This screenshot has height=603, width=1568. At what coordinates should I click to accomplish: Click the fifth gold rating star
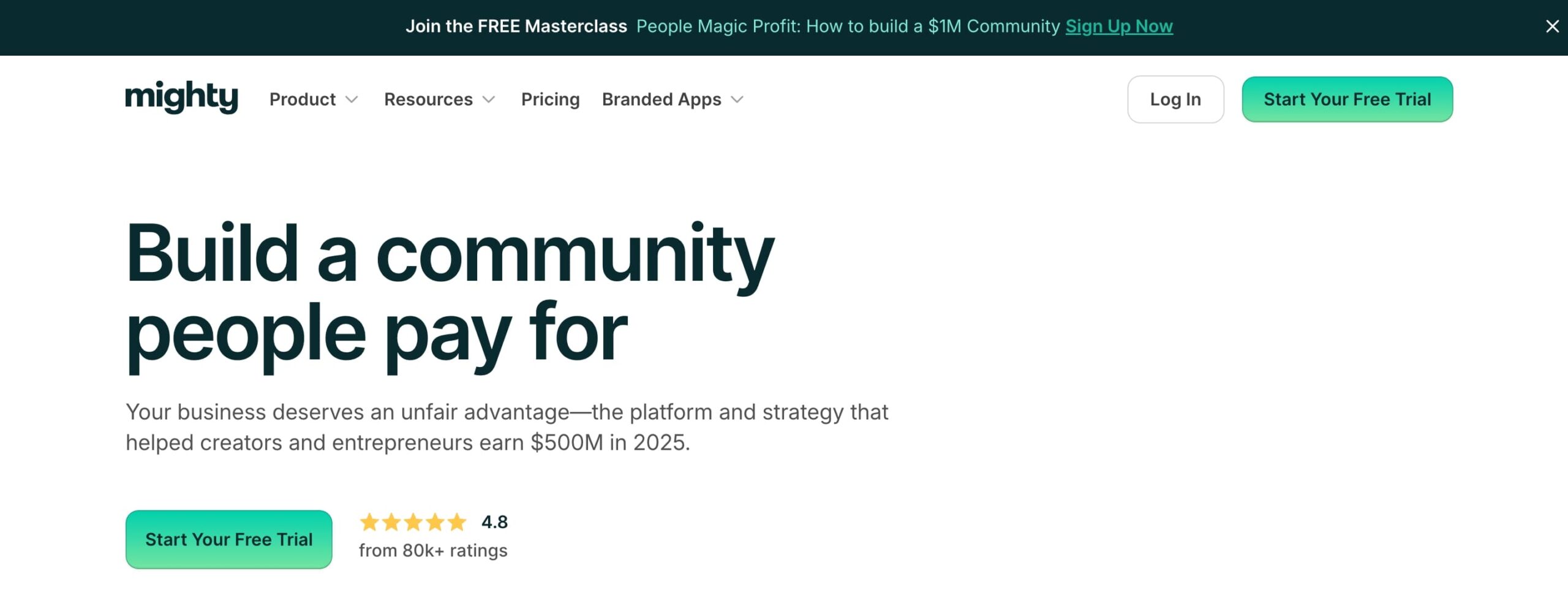click(457, 522)
